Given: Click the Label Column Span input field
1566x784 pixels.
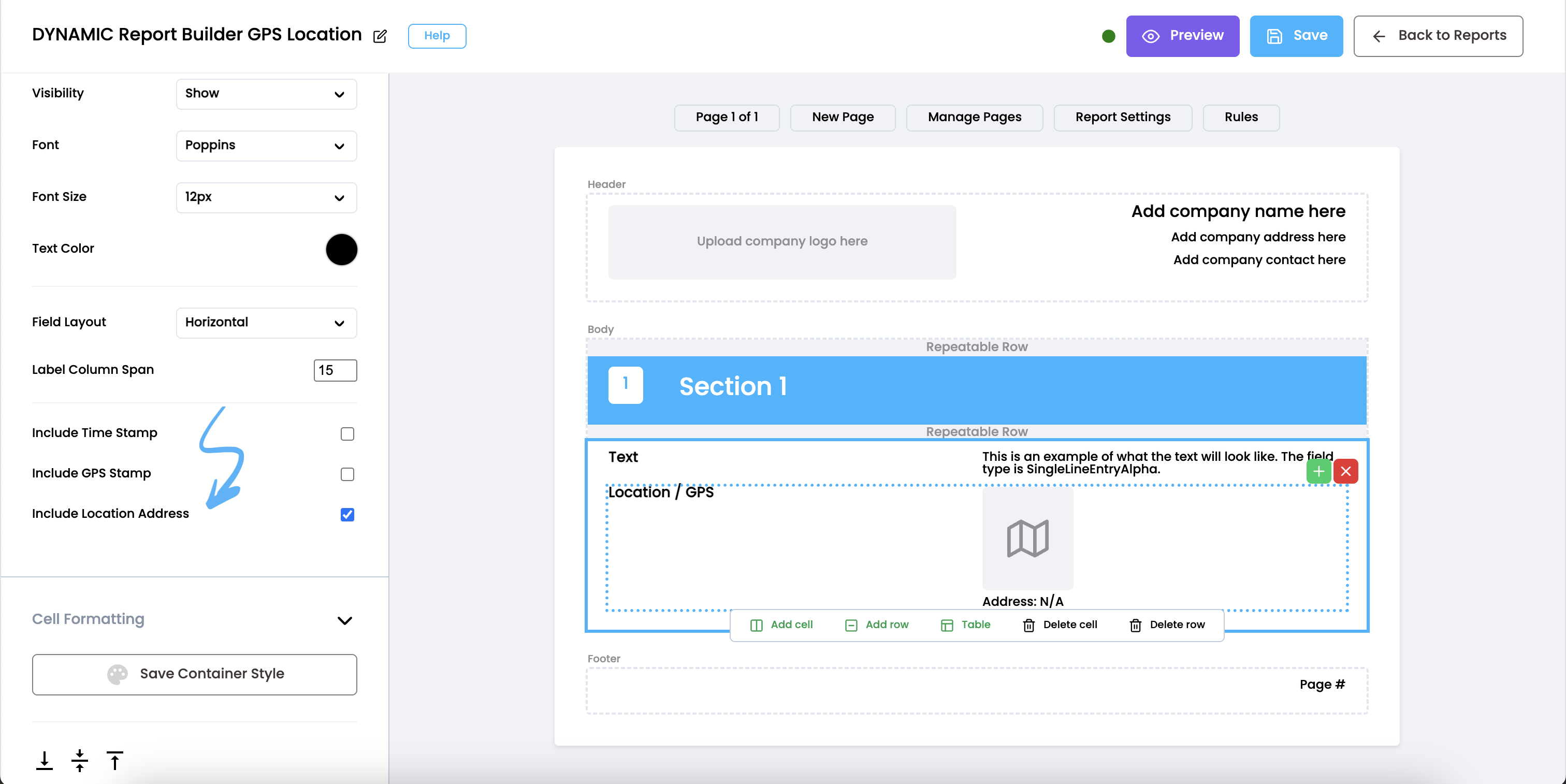Looking at the screenshot, I should [x=335, y=370].
